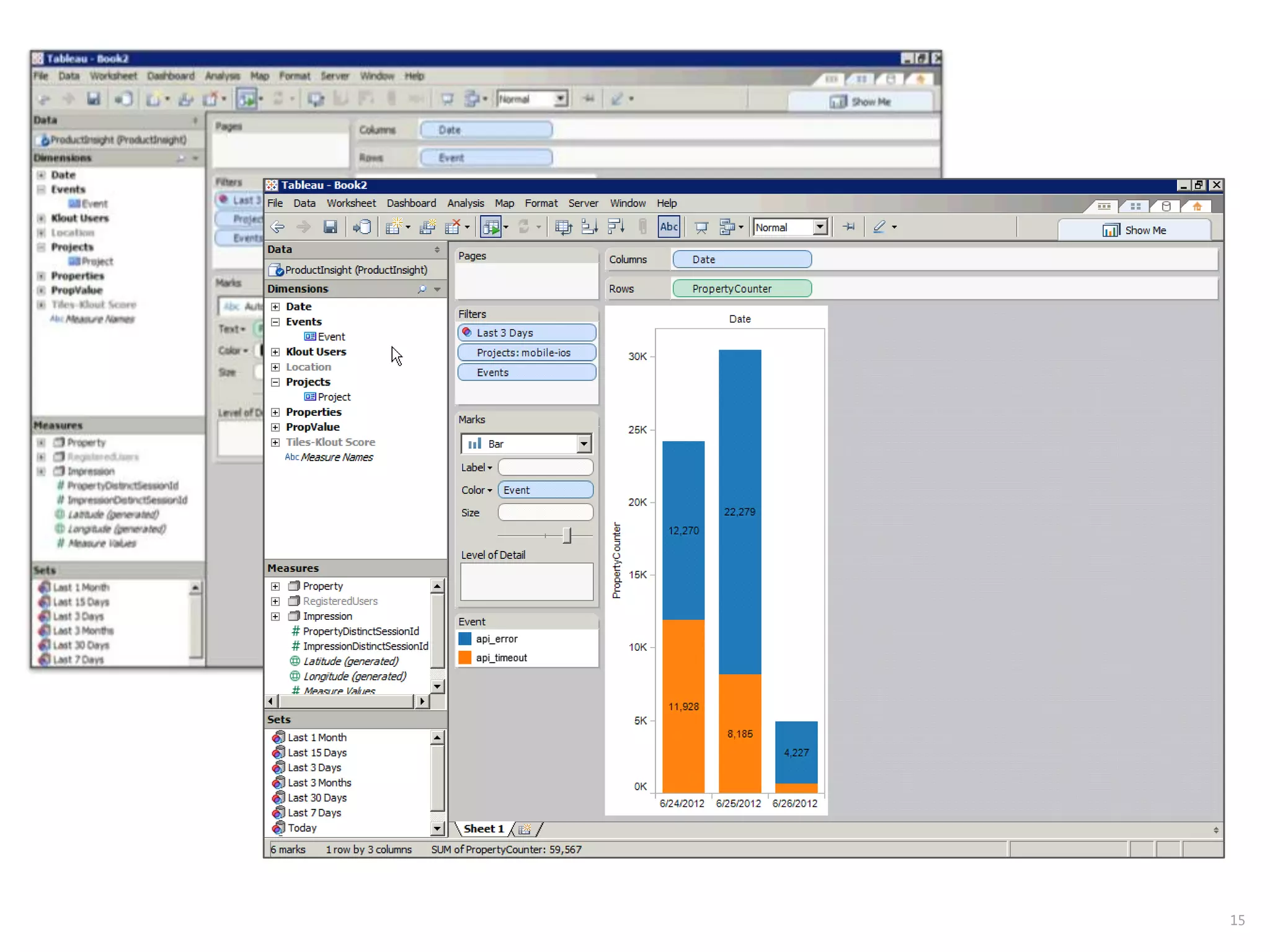This screenshot has width=1270, height=952.
Task: Open the Bar mark type dropdown
Action: coord(583,444)
